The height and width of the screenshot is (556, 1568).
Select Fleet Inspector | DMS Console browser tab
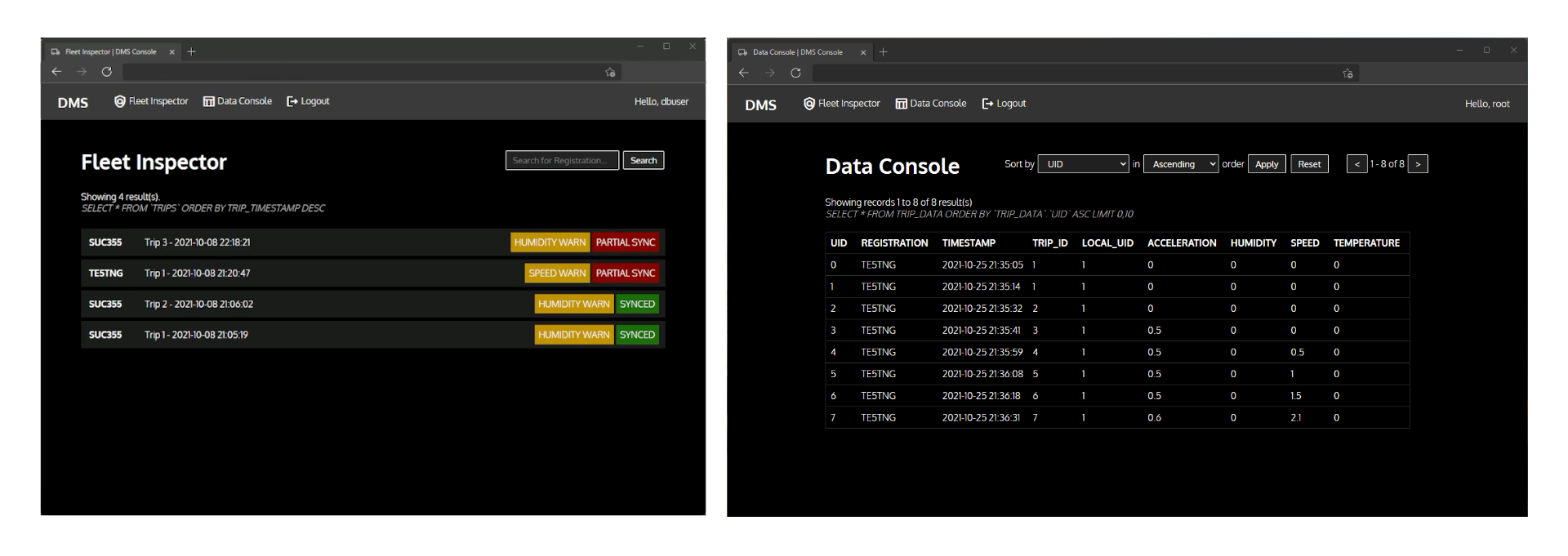click(111, 51)
